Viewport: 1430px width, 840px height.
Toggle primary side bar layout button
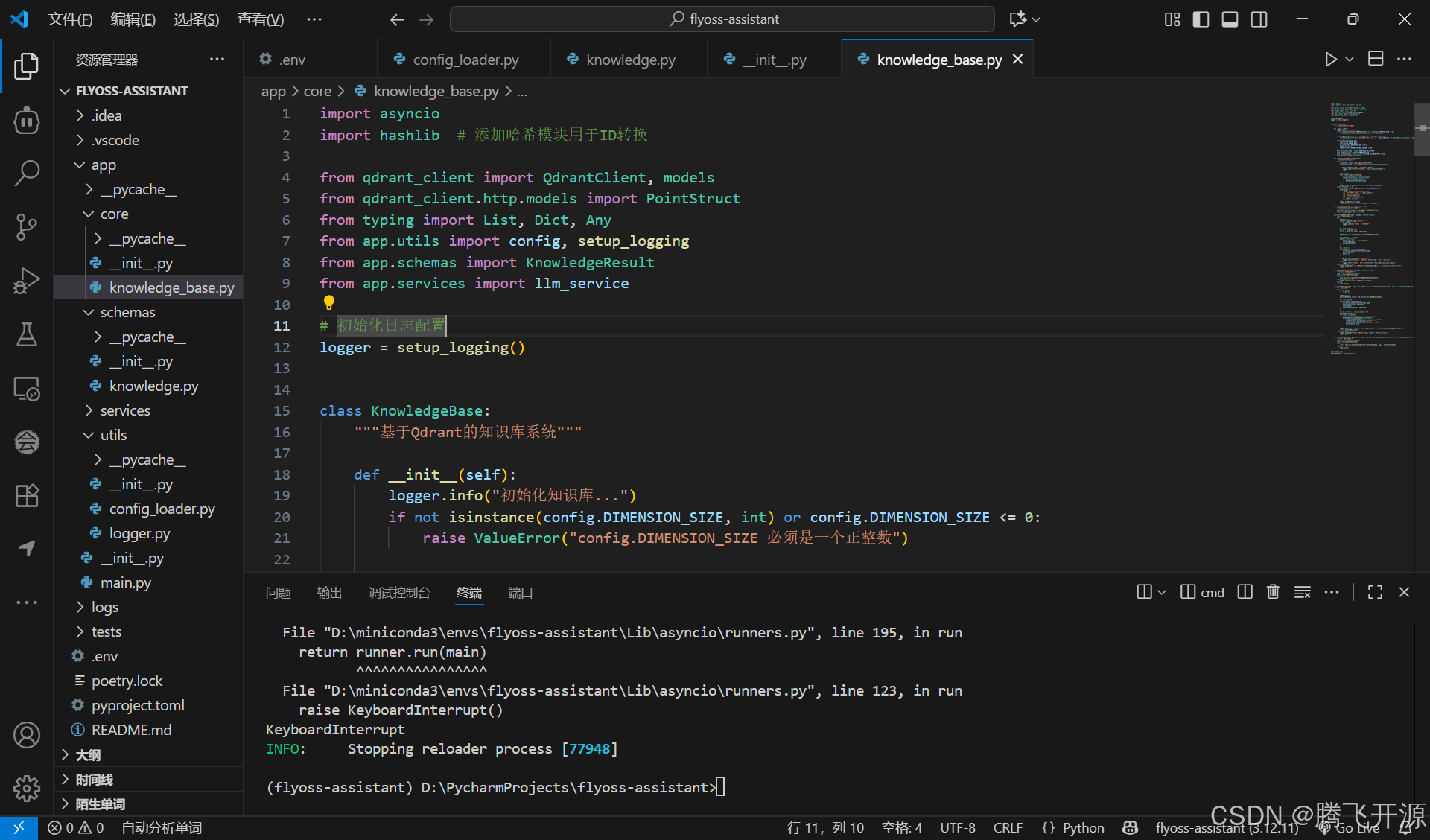pos(1201,19)
